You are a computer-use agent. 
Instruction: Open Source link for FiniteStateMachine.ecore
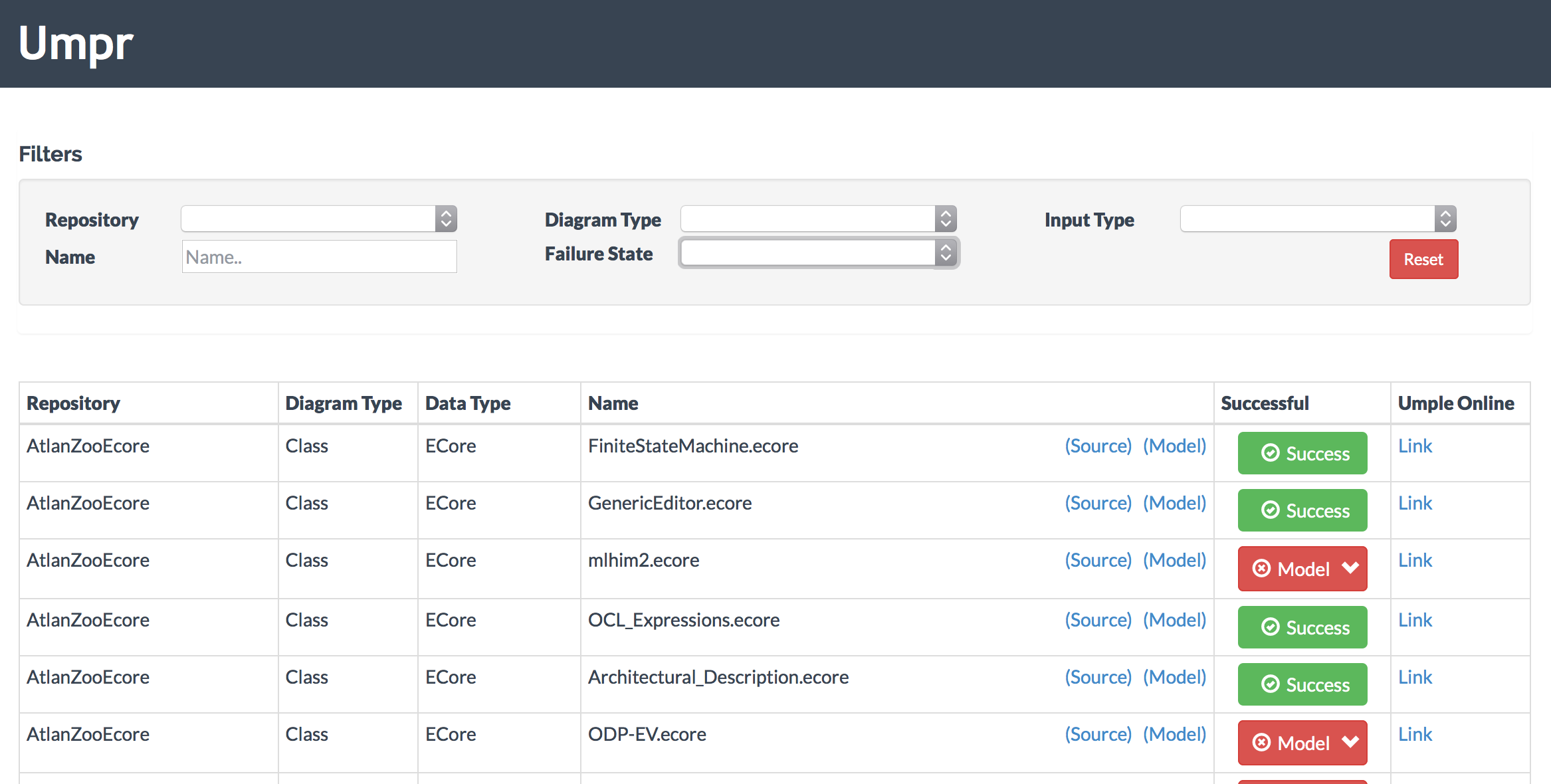pos(1098,446)
